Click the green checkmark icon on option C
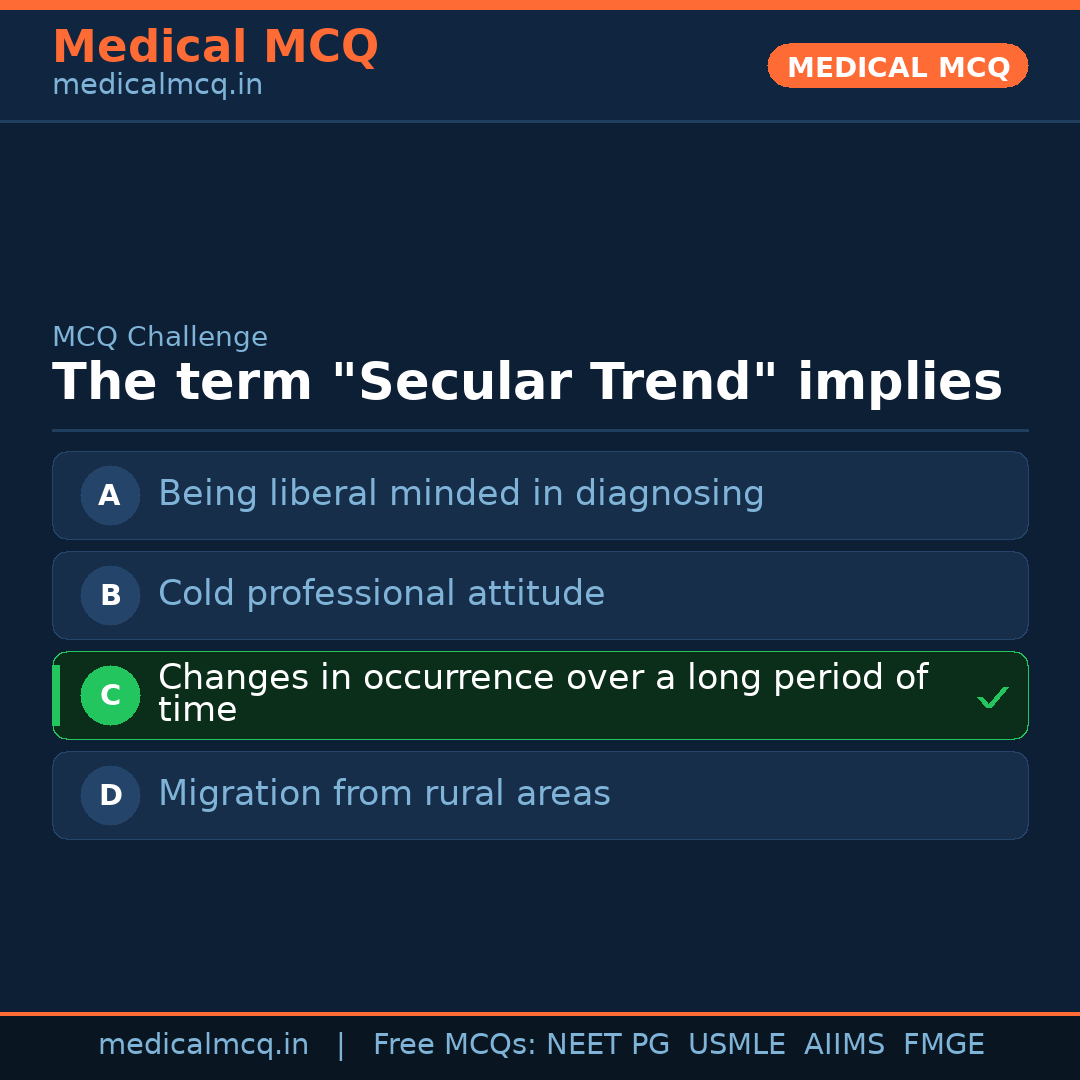The width and height of the screenshot is (1080, 1080). click(x=992, y=697)
